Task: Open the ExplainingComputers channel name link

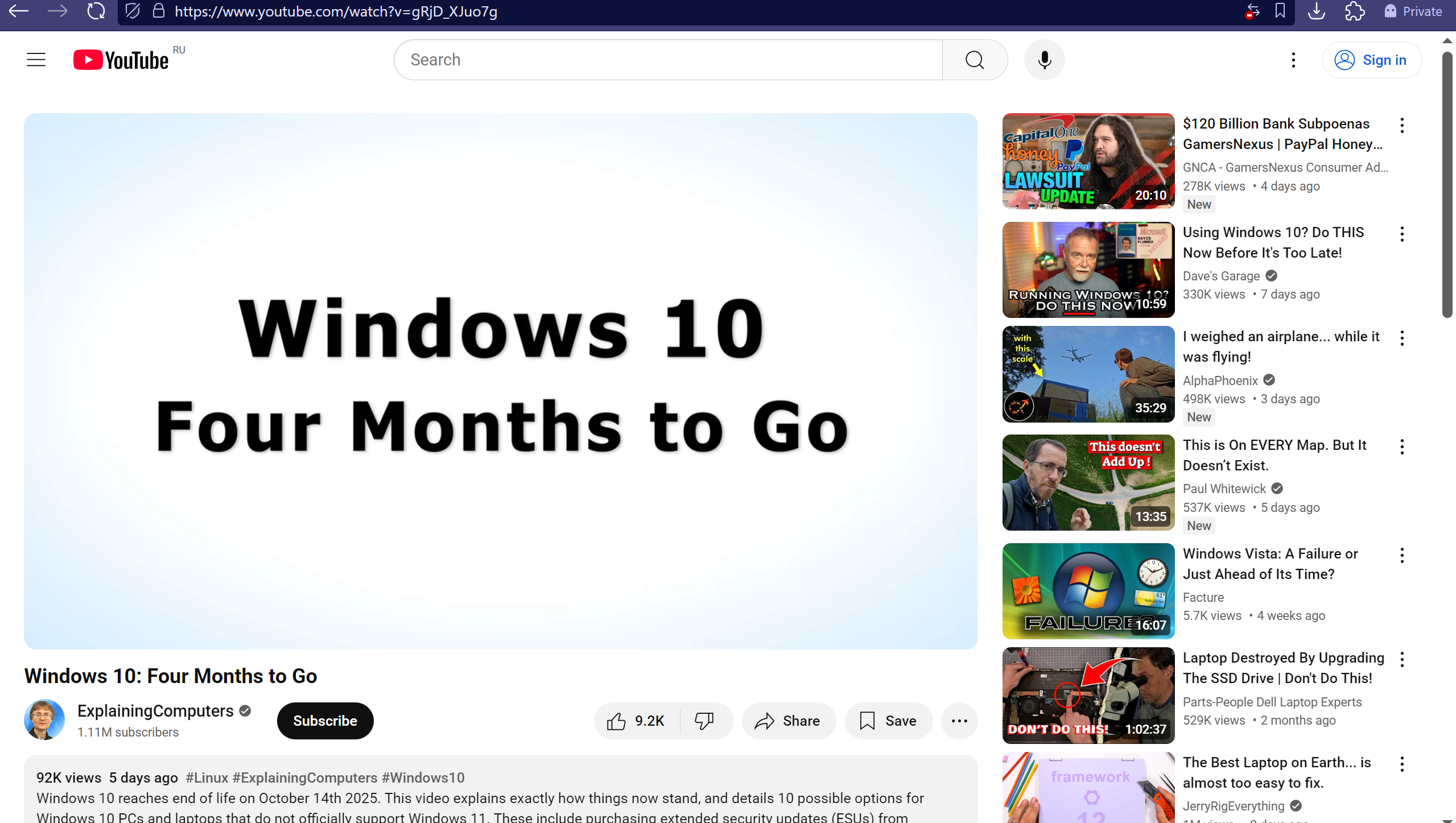Action: (155, 711)
